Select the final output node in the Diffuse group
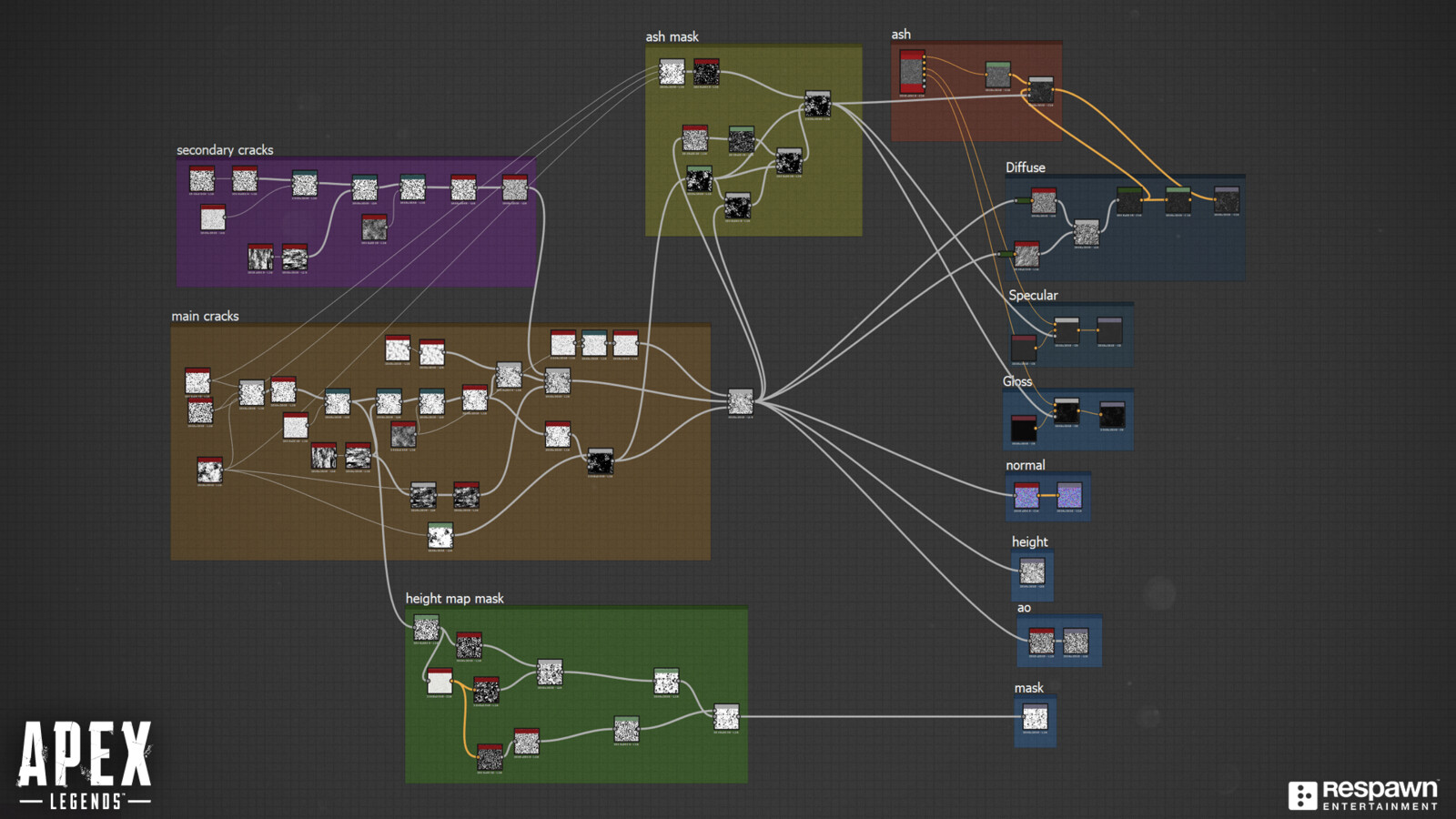Viewport: 1456px width, 819px height. [1227, 198]
